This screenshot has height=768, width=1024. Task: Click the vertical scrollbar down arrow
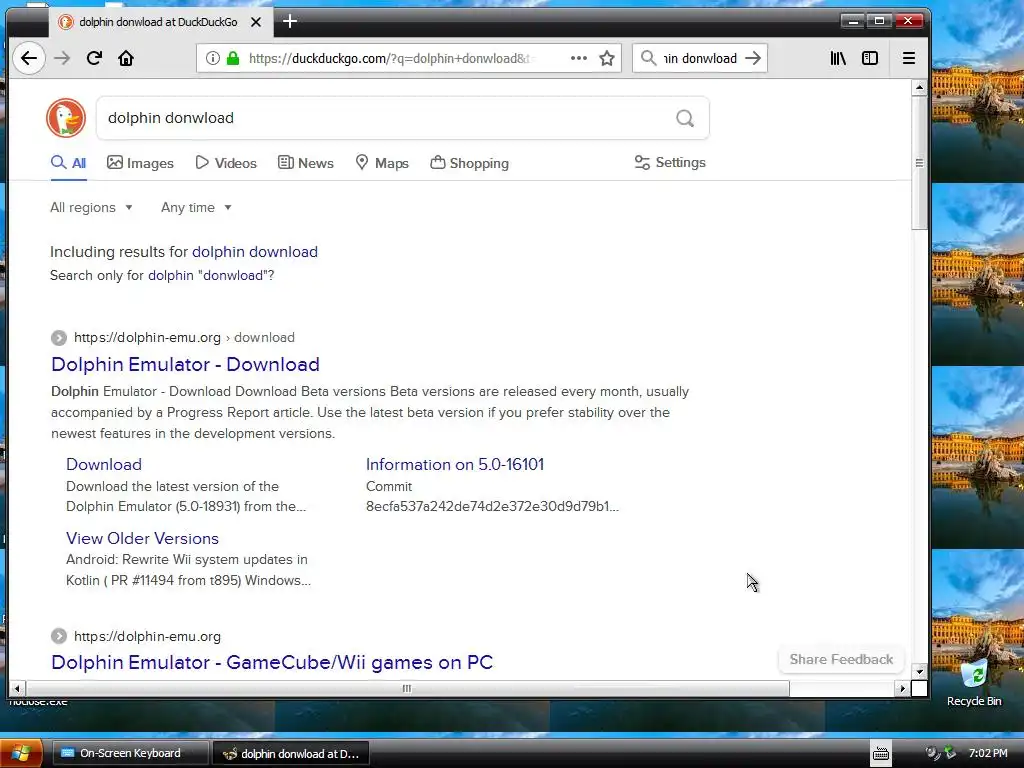[920, 671]
